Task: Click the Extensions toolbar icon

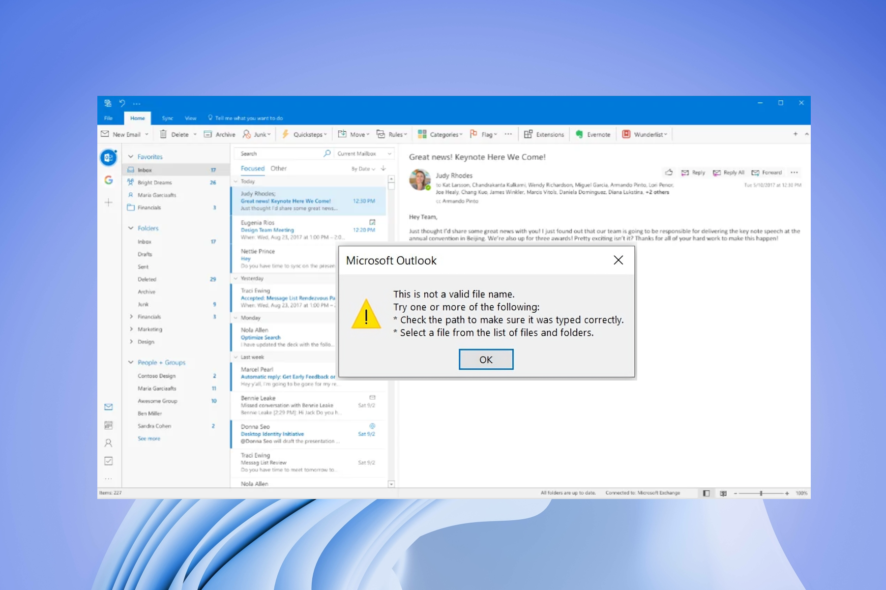Action: [x=528, y=134]
